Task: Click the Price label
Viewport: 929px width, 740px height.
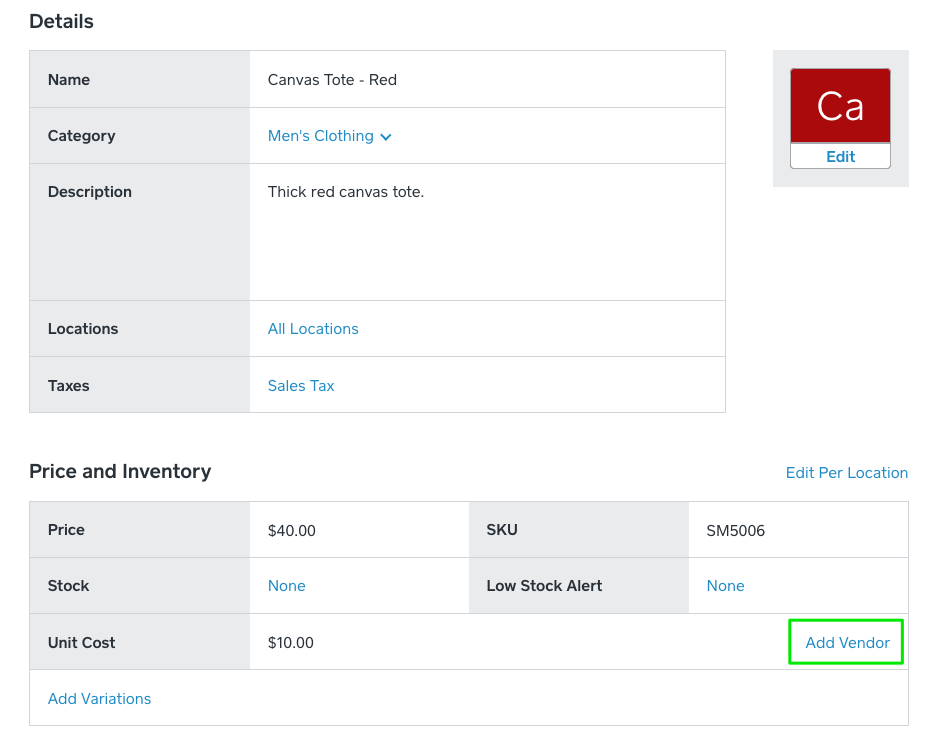Action: click(66, 530)
